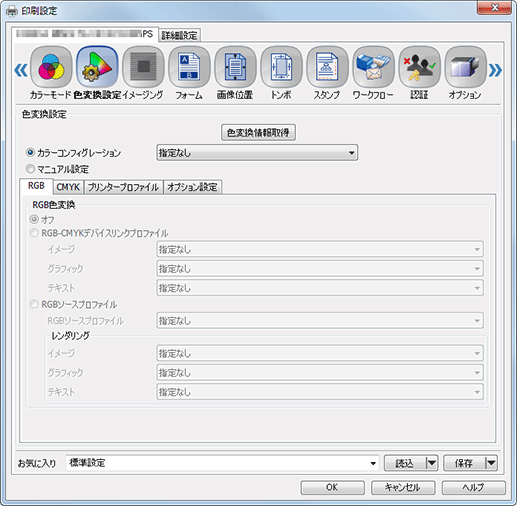The width and height of the screenshot is (517, 506).
Task: Open the イメージング icon
Action: click(x=143, y=67)
